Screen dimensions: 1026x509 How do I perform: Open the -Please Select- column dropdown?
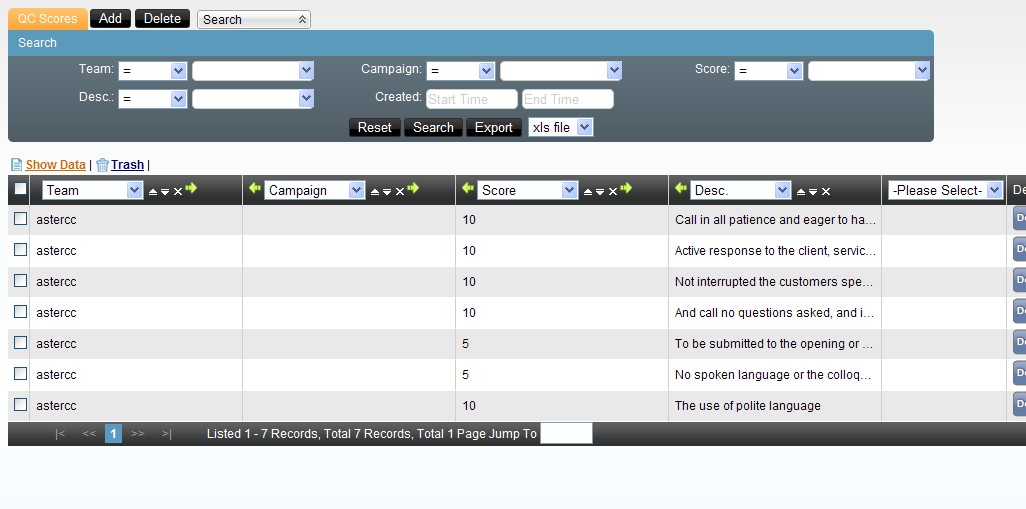(x=946, y=190)
